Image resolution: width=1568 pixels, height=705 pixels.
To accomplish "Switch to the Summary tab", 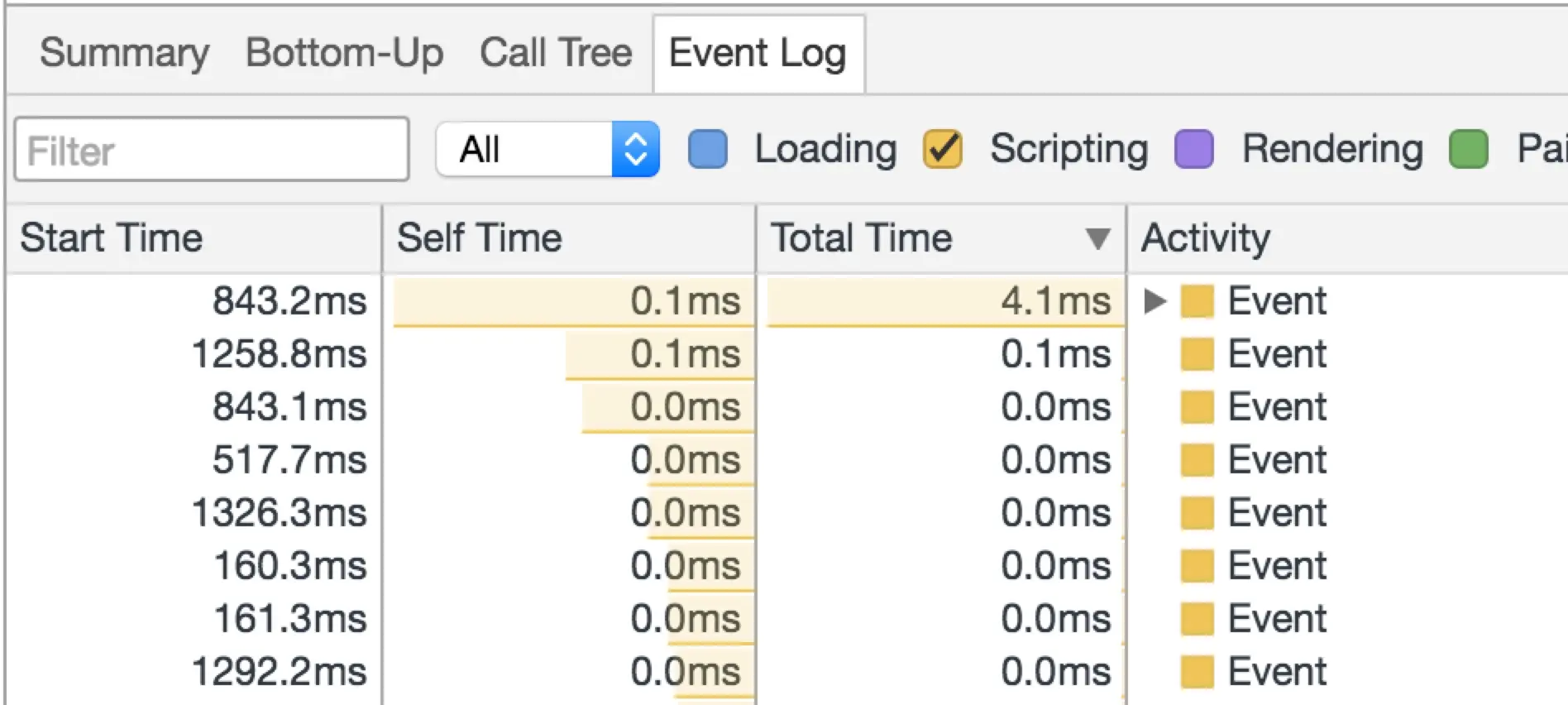I will tap(124, 54).
